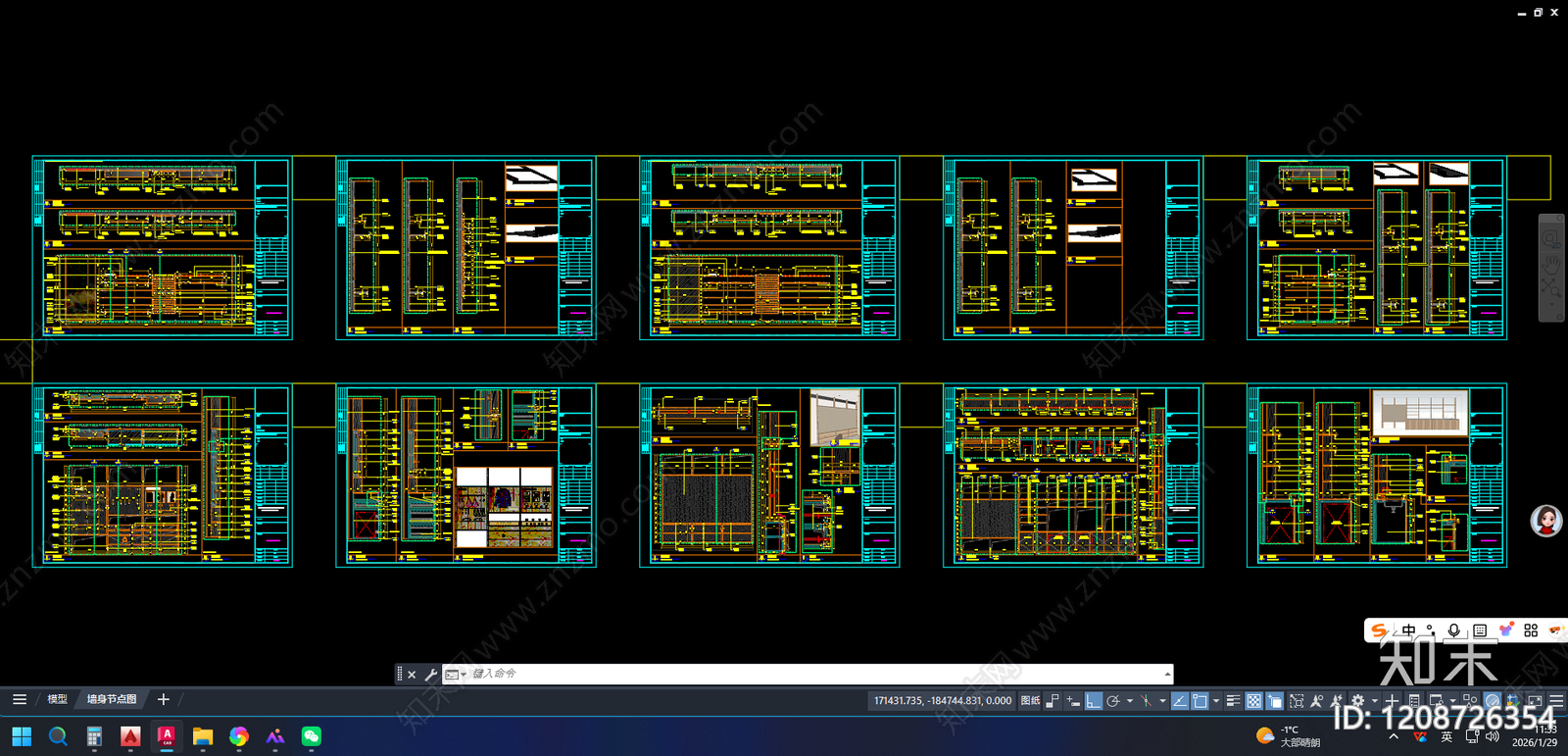1568x756 pixels.
Task: Toggle polar tracking in the status bar
Action: (1113, 701)
